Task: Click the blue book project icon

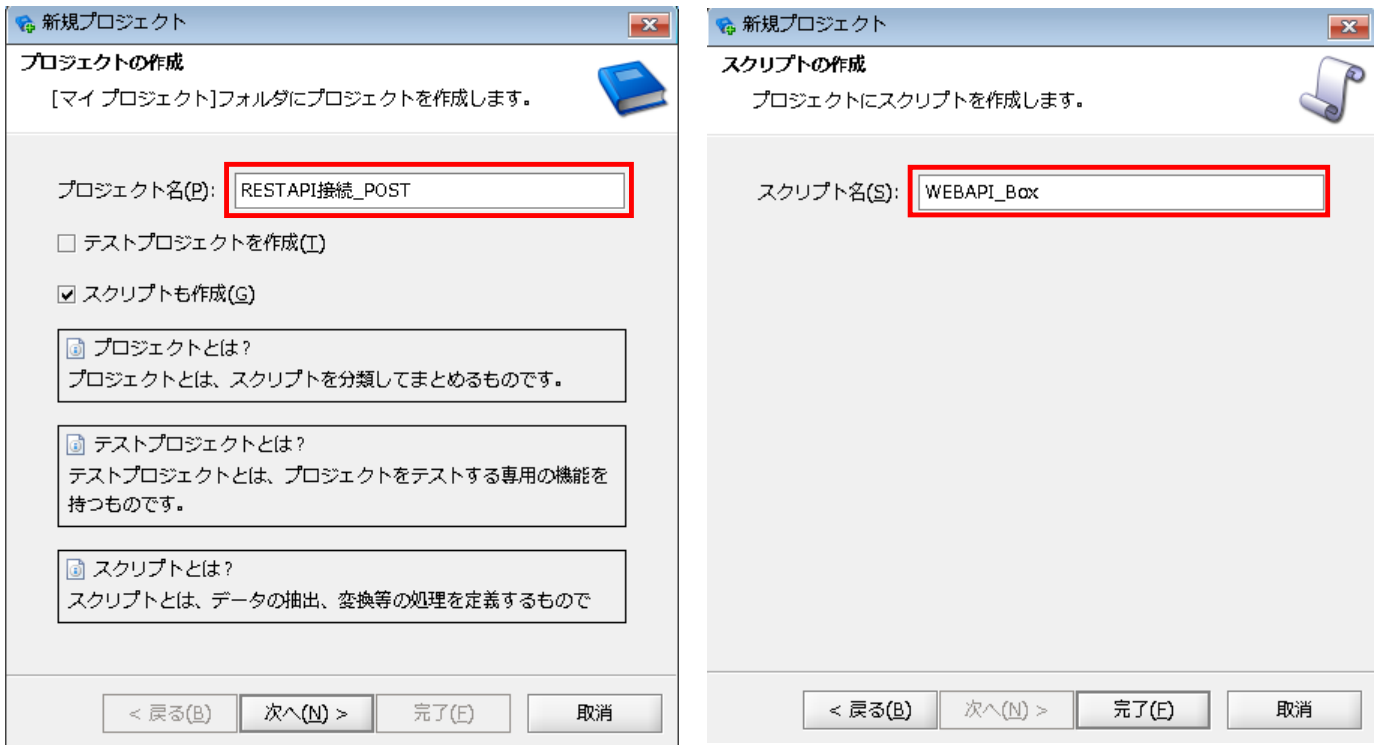Action: [632, 91]
